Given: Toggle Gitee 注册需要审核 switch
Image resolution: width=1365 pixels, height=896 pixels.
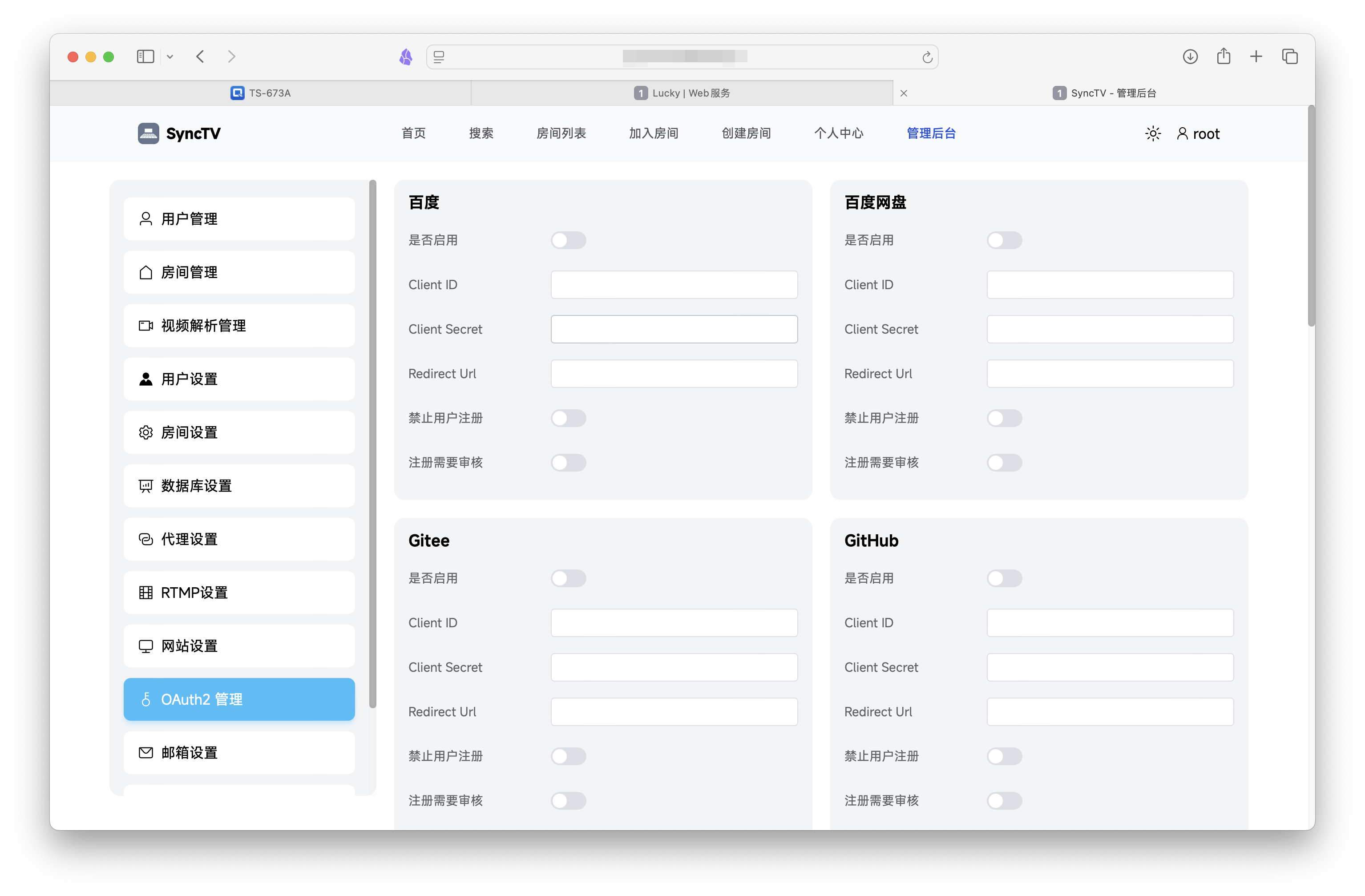Looking at the screenshot, I should pyautogui.click(x=568, y=800).
